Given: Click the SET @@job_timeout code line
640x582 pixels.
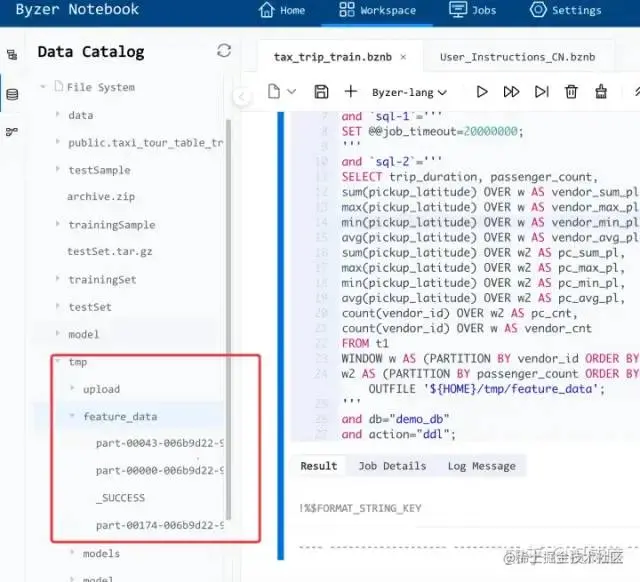Looking at the screenshot, I should [433, 131].
